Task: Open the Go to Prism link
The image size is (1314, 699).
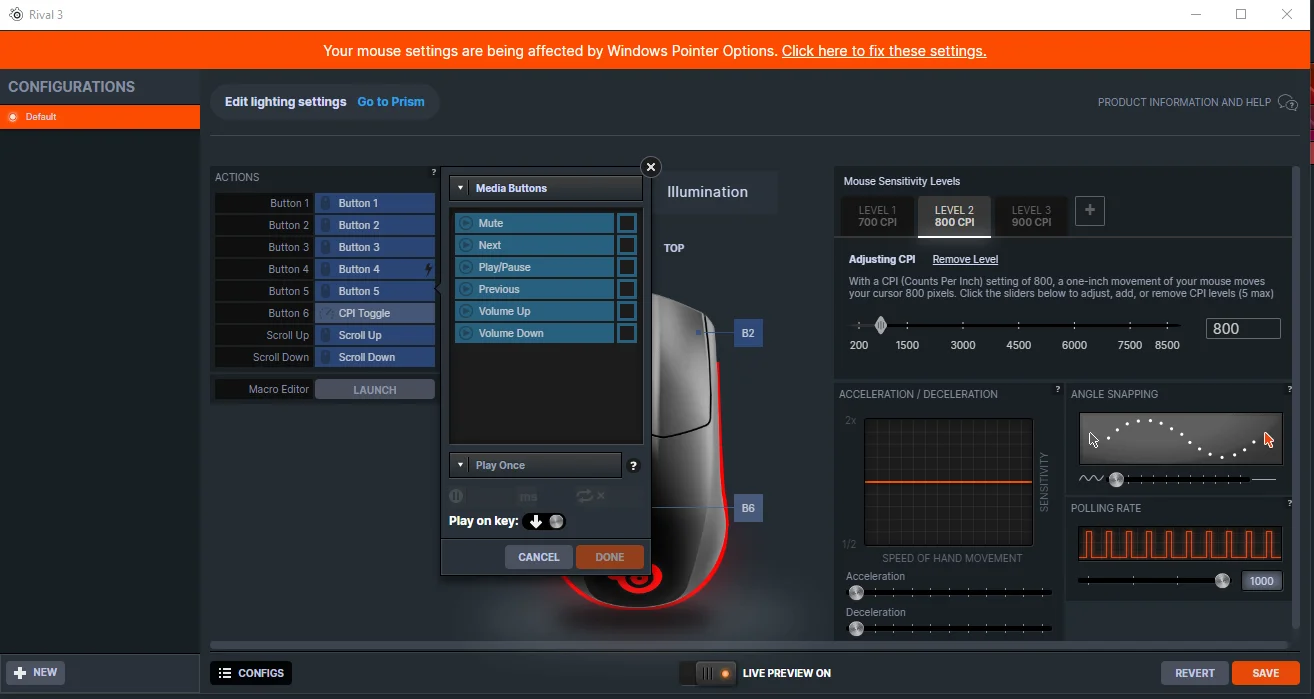Action: tap(391, 102)
